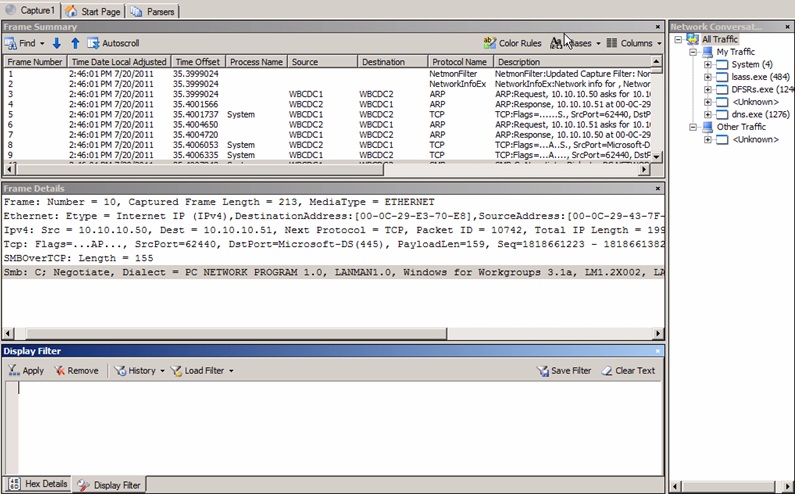This screenshot has height=494, width=795.
Task: Select lsass.exe (484) conversation
Action: point(761,77)
